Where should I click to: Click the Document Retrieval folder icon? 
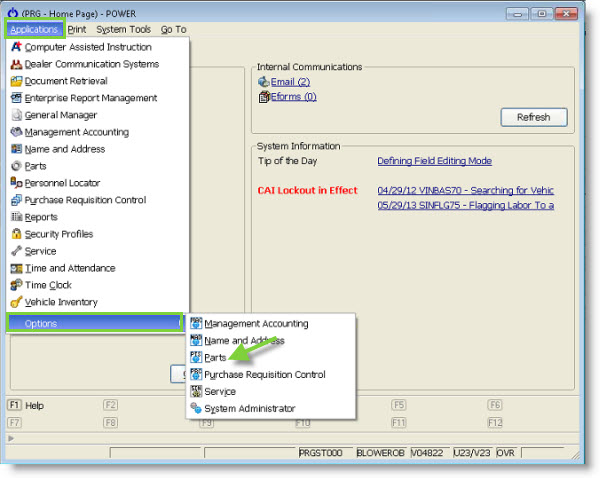(16, 81)
